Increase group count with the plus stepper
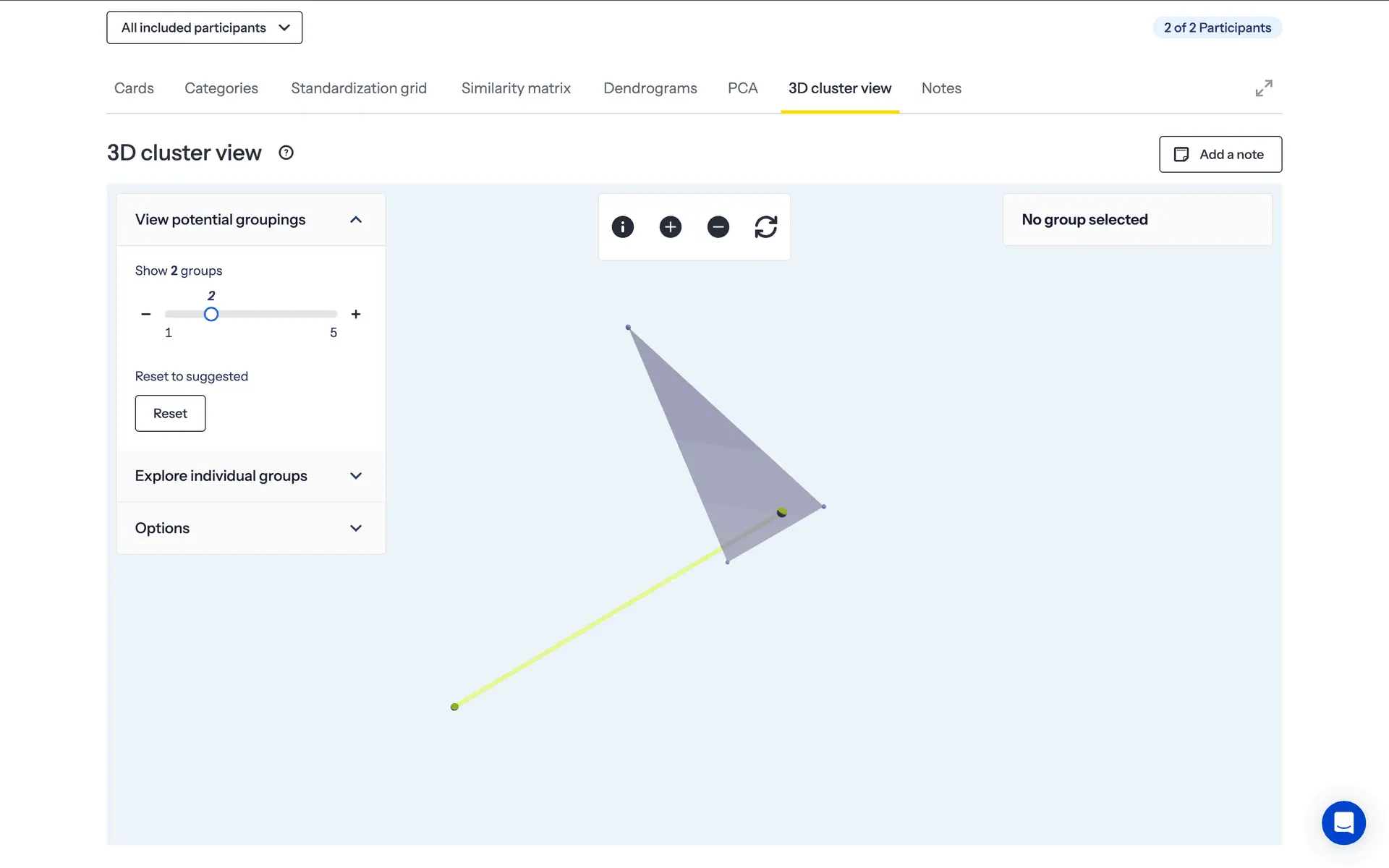The width and height of the screenshot is (1389, 868). (355, 314)
